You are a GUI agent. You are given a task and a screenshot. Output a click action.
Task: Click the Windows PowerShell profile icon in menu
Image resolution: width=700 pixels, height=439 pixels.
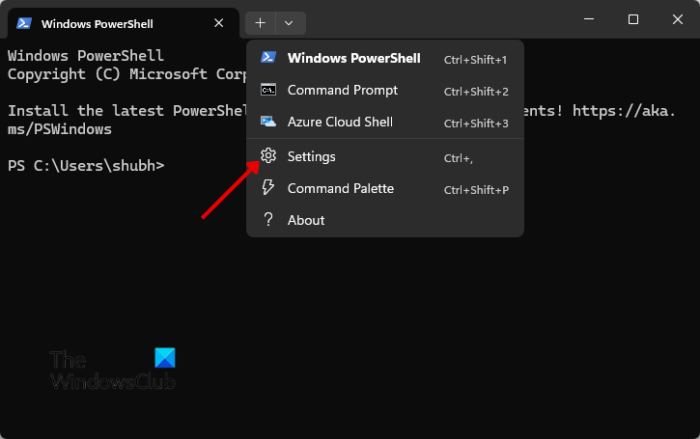click(x=268, y=58)
